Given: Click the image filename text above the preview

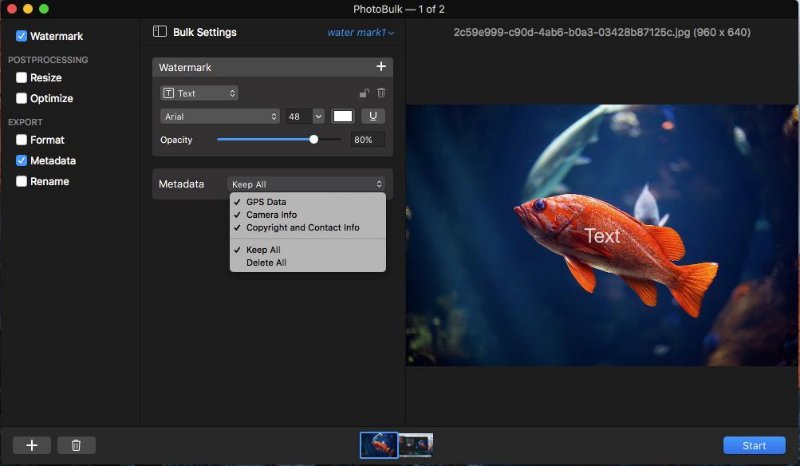Looking at the screenshot, I should pyautogui.click(x=602, y=32).
